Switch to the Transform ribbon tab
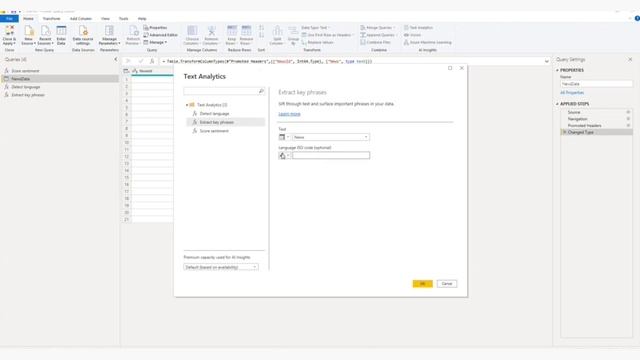This screenshot has height=360, width=640. [x=51, y=19]
